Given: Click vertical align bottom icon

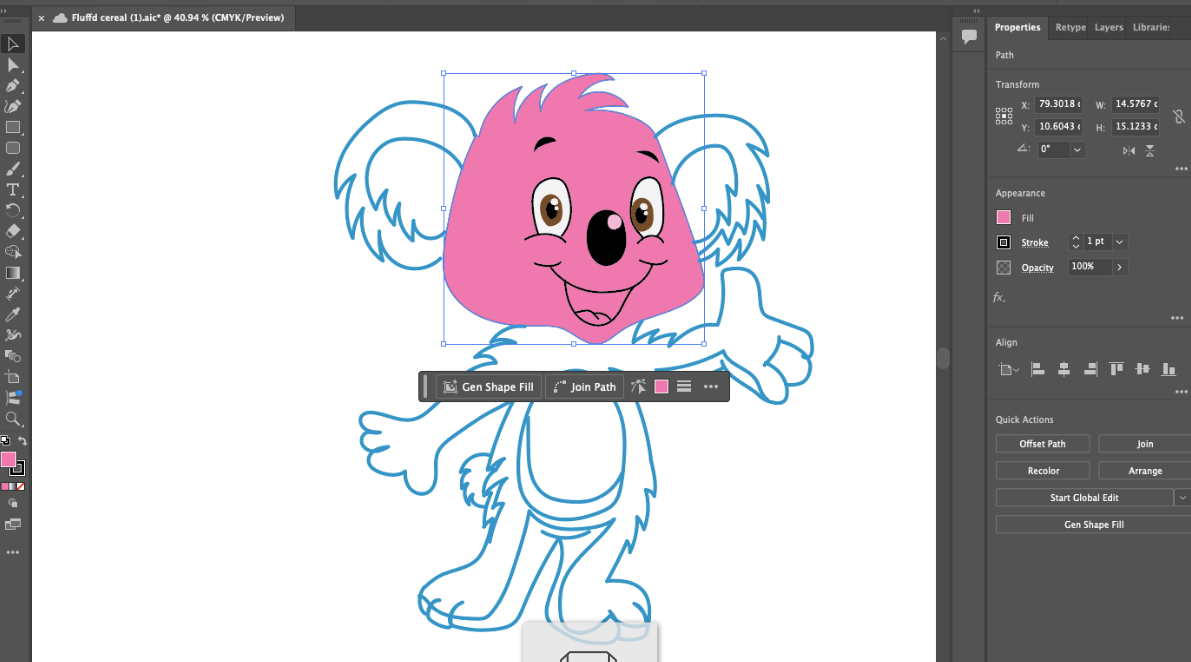Looking at the screenshot, I should (1169, 369).
